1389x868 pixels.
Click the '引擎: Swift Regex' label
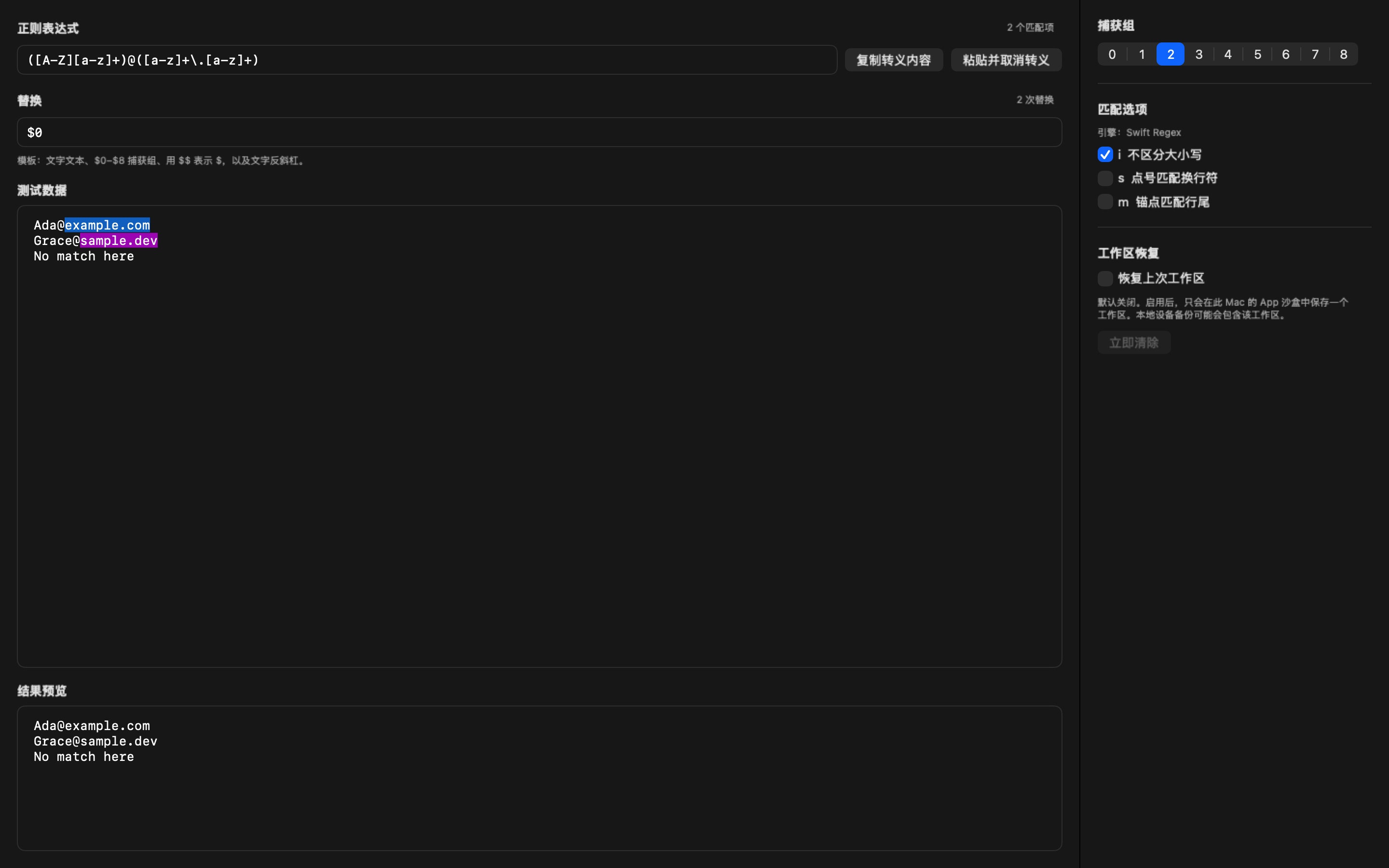pyautogui.click(x=1139, y=133)
